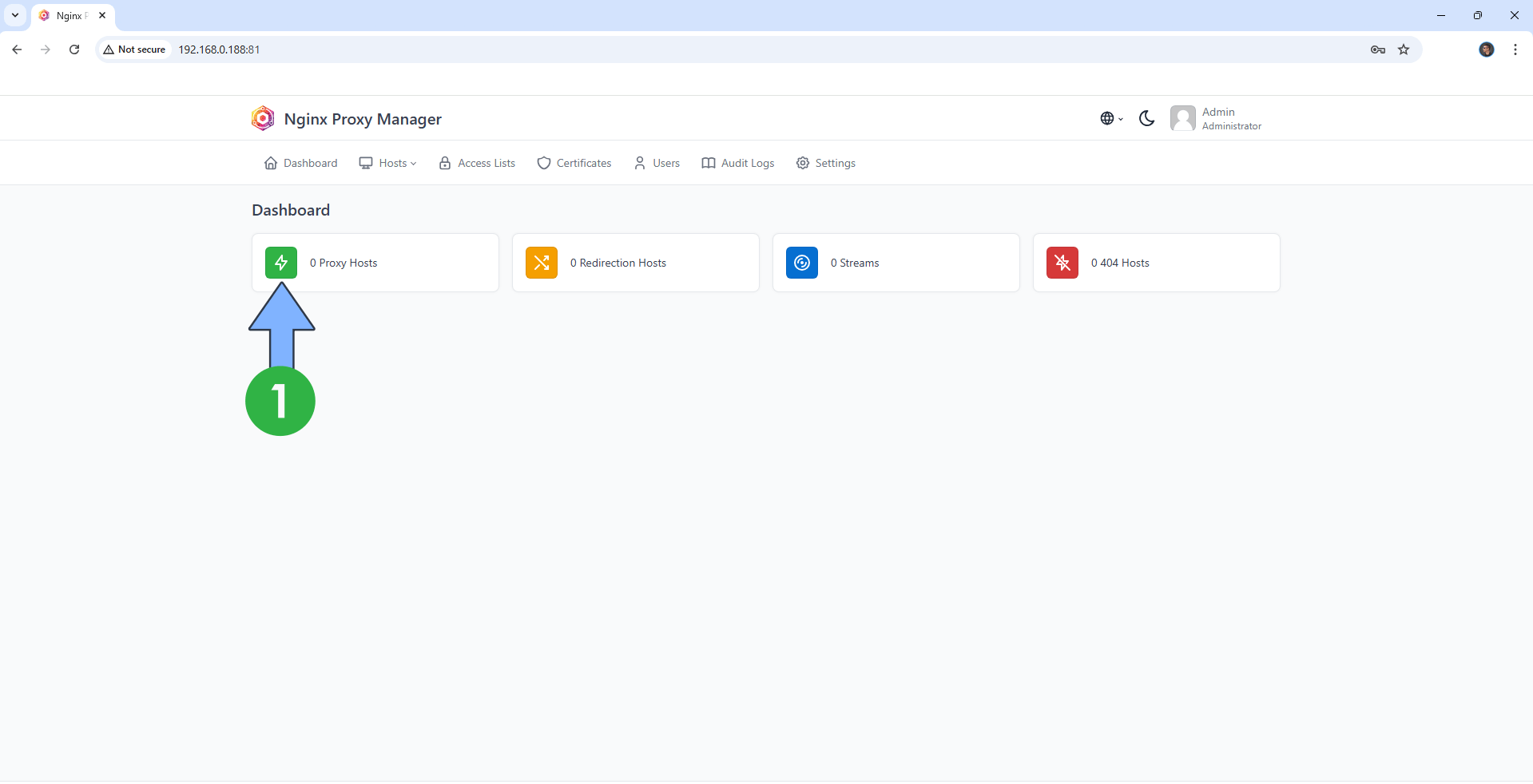Click the Nginx Proxy Manager logo
Viewport: 1533px width, 784px height.
pyautogui.click(x=262, y=117)
